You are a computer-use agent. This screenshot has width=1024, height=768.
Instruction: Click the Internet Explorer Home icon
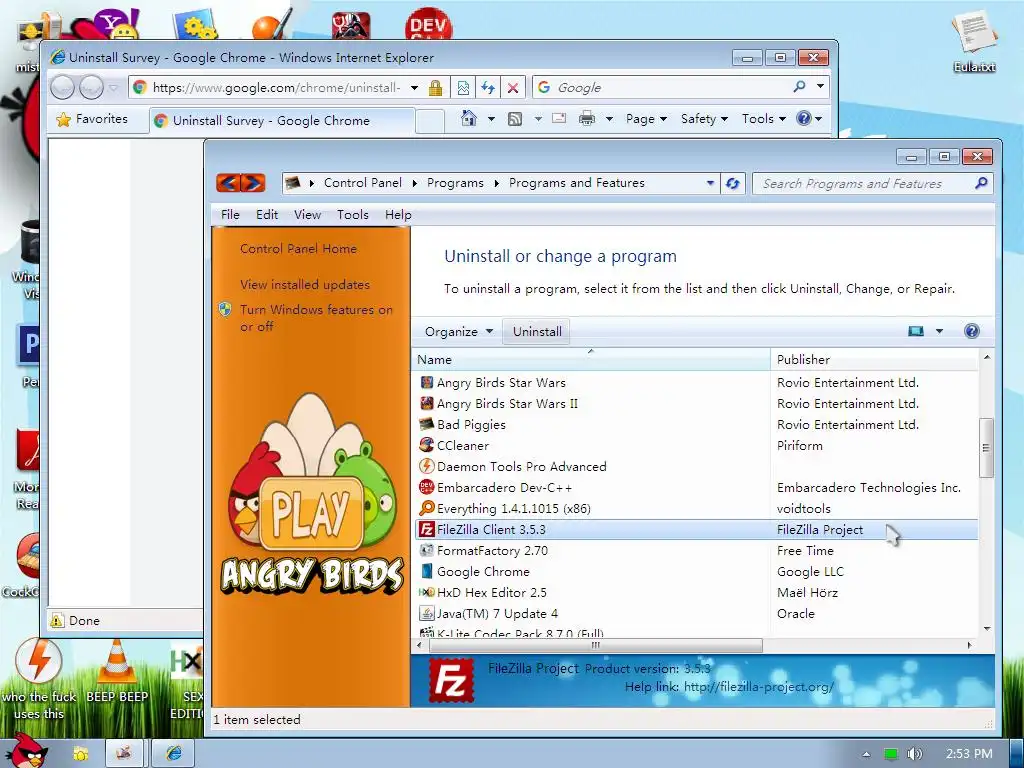[x=468, y=119]
